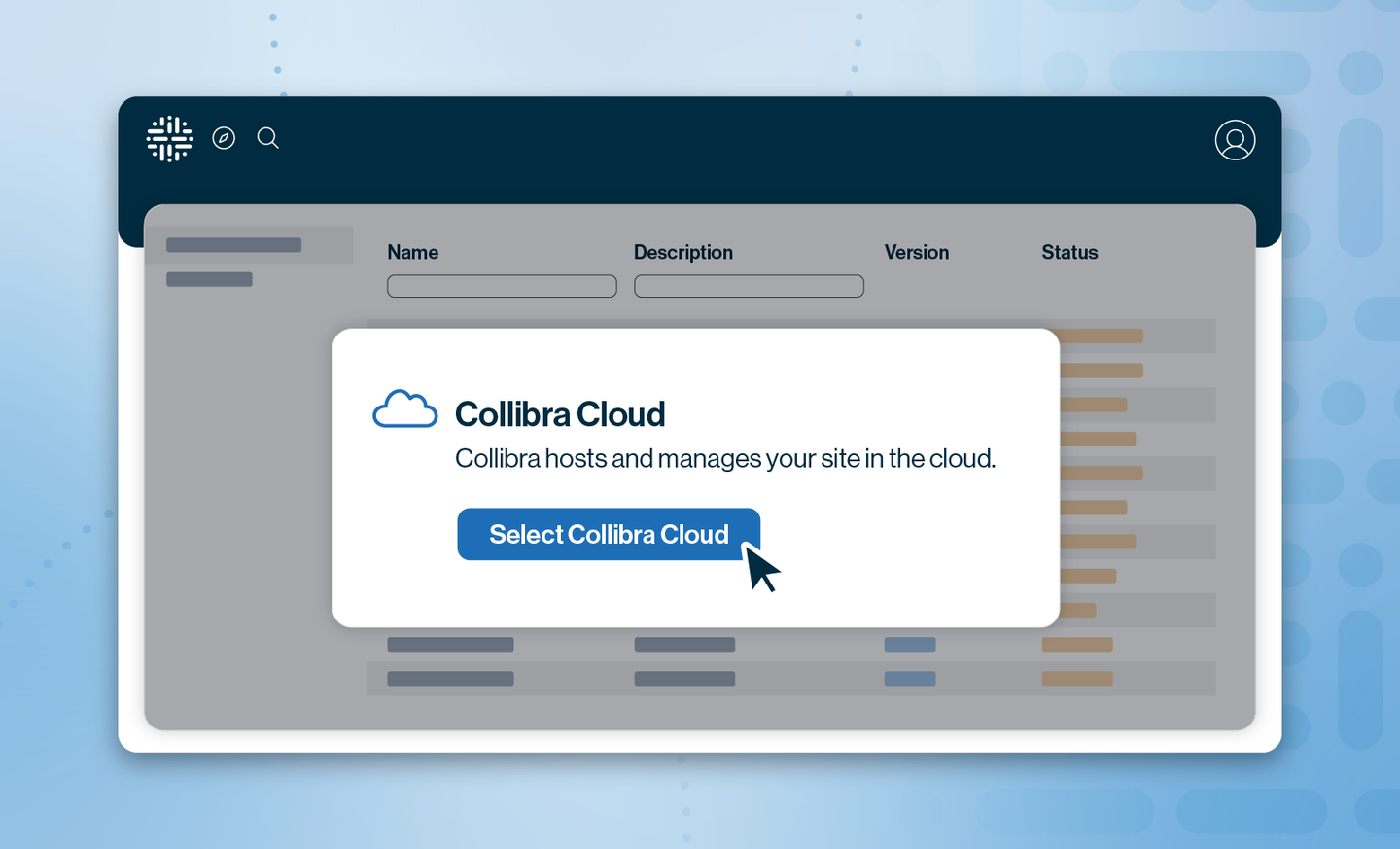The image size is (1400, 849).
Task: Sort by the Description column header
Action: (x=682, y=253)
